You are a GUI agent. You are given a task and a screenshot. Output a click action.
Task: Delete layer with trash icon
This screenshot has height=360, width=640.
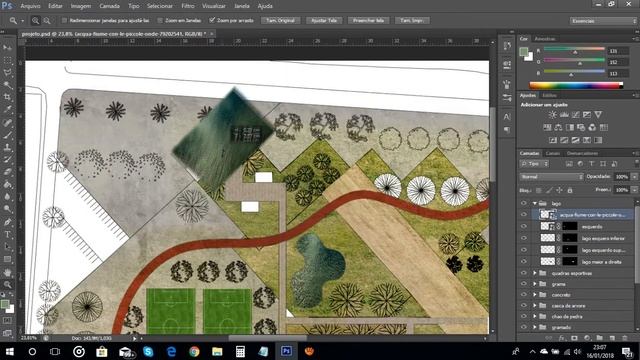tap(624, 338)
